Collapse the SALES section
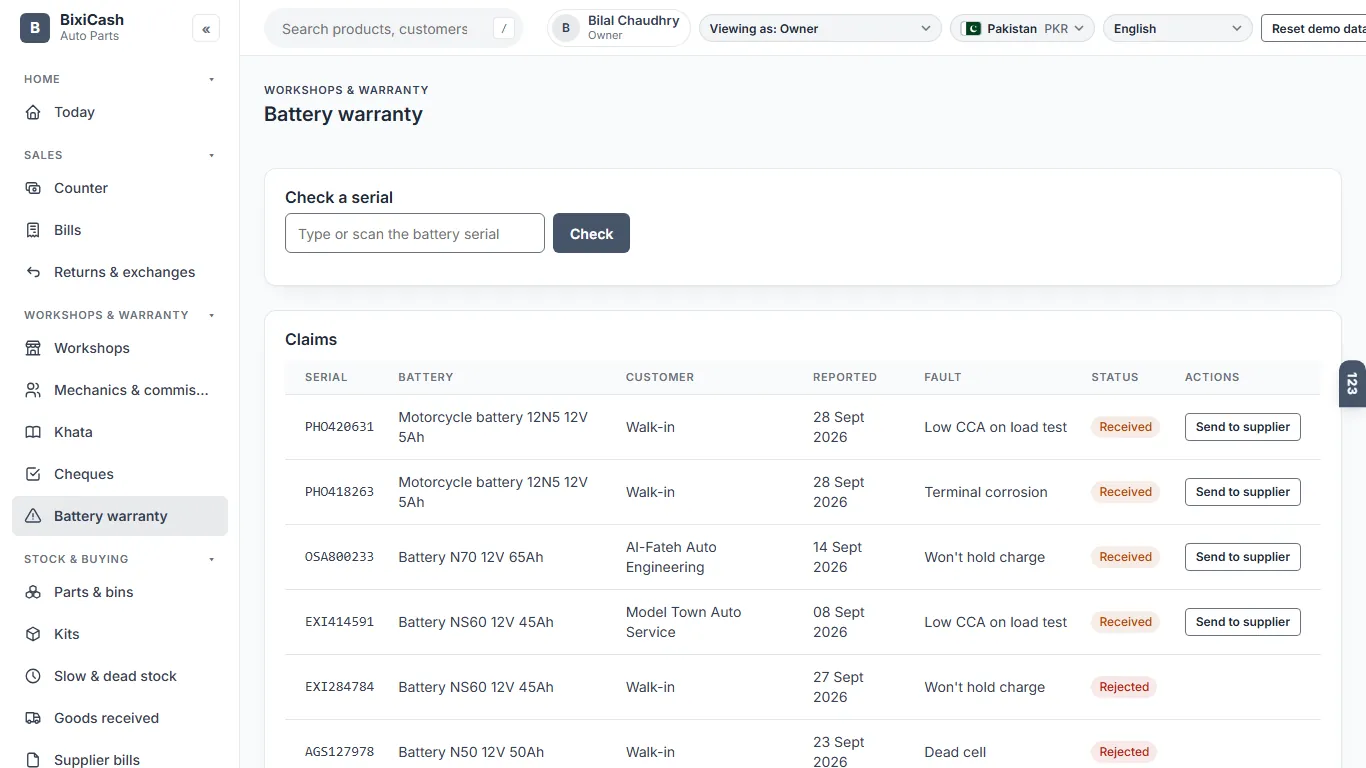The image size is (1366, 768). [x=211, y=155]
